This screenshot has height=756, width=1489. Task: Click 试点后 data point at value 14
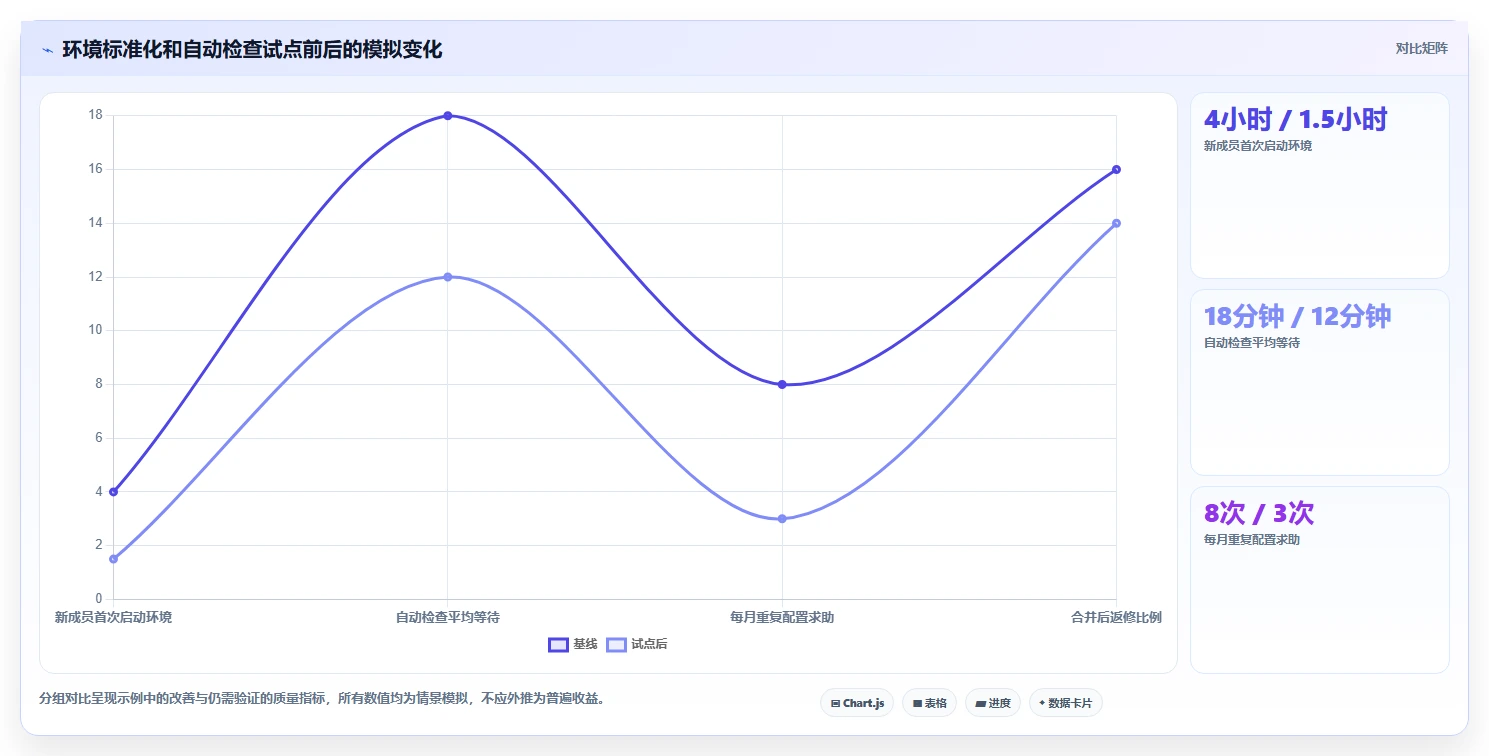click(x=1116, y=223)
